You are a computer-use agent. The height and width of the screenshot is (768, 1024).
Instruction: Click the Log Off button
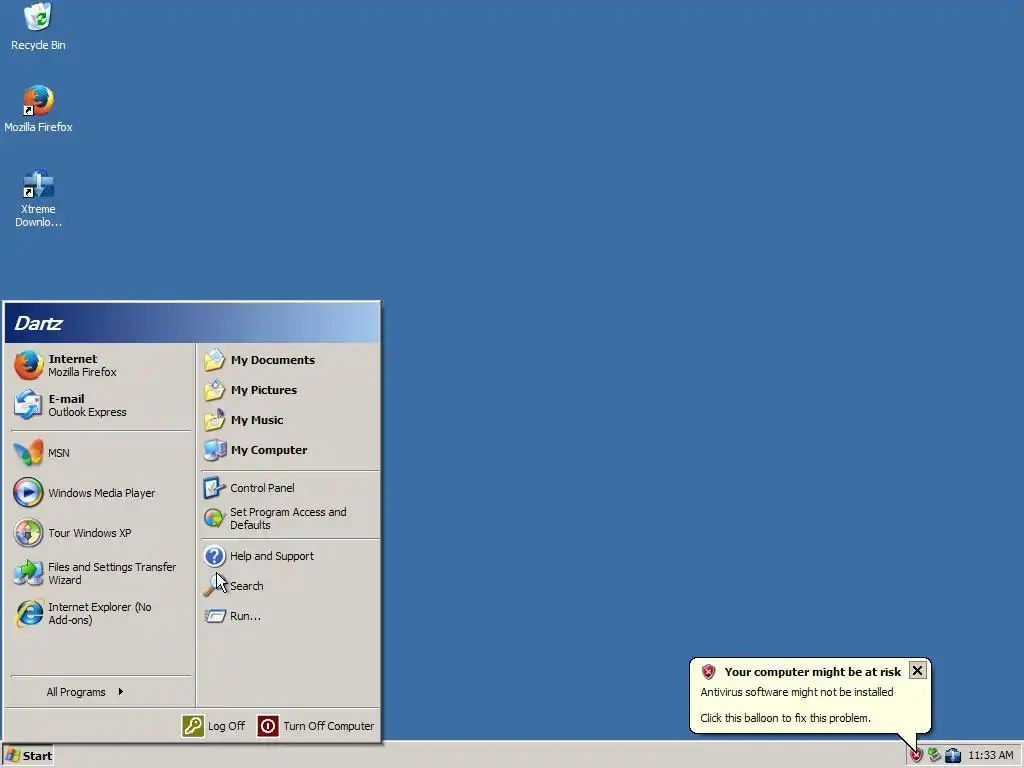click(214, 726)
